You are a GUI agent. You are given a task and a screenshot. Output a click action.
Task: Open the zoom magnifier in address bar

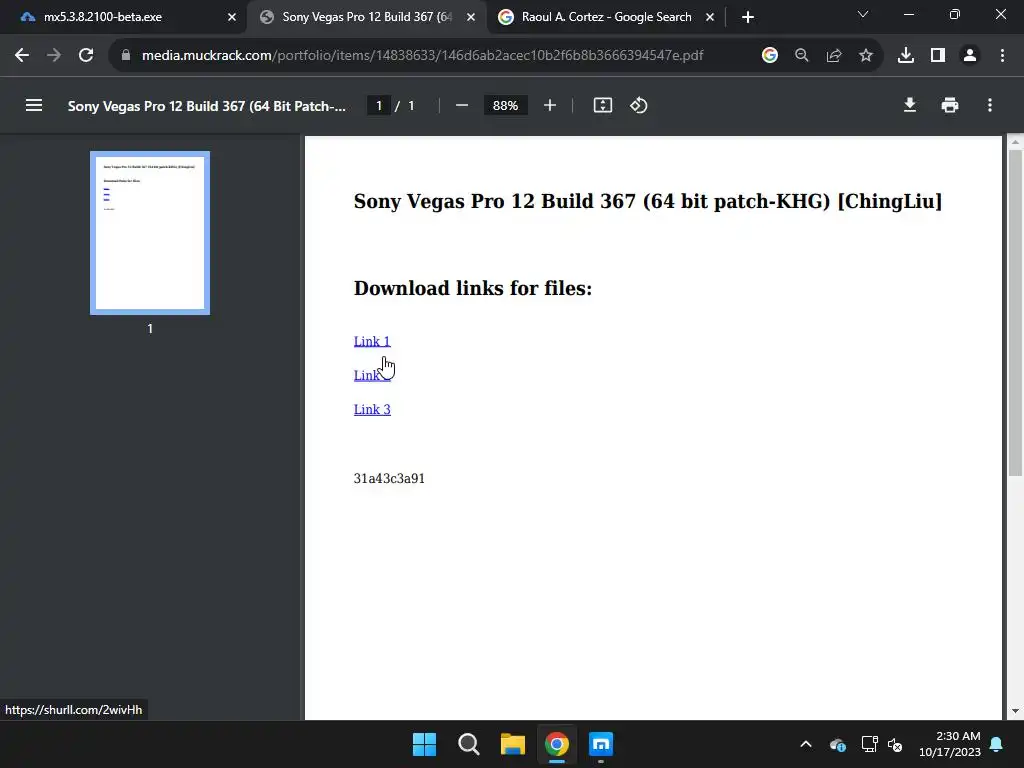(802, 56)
